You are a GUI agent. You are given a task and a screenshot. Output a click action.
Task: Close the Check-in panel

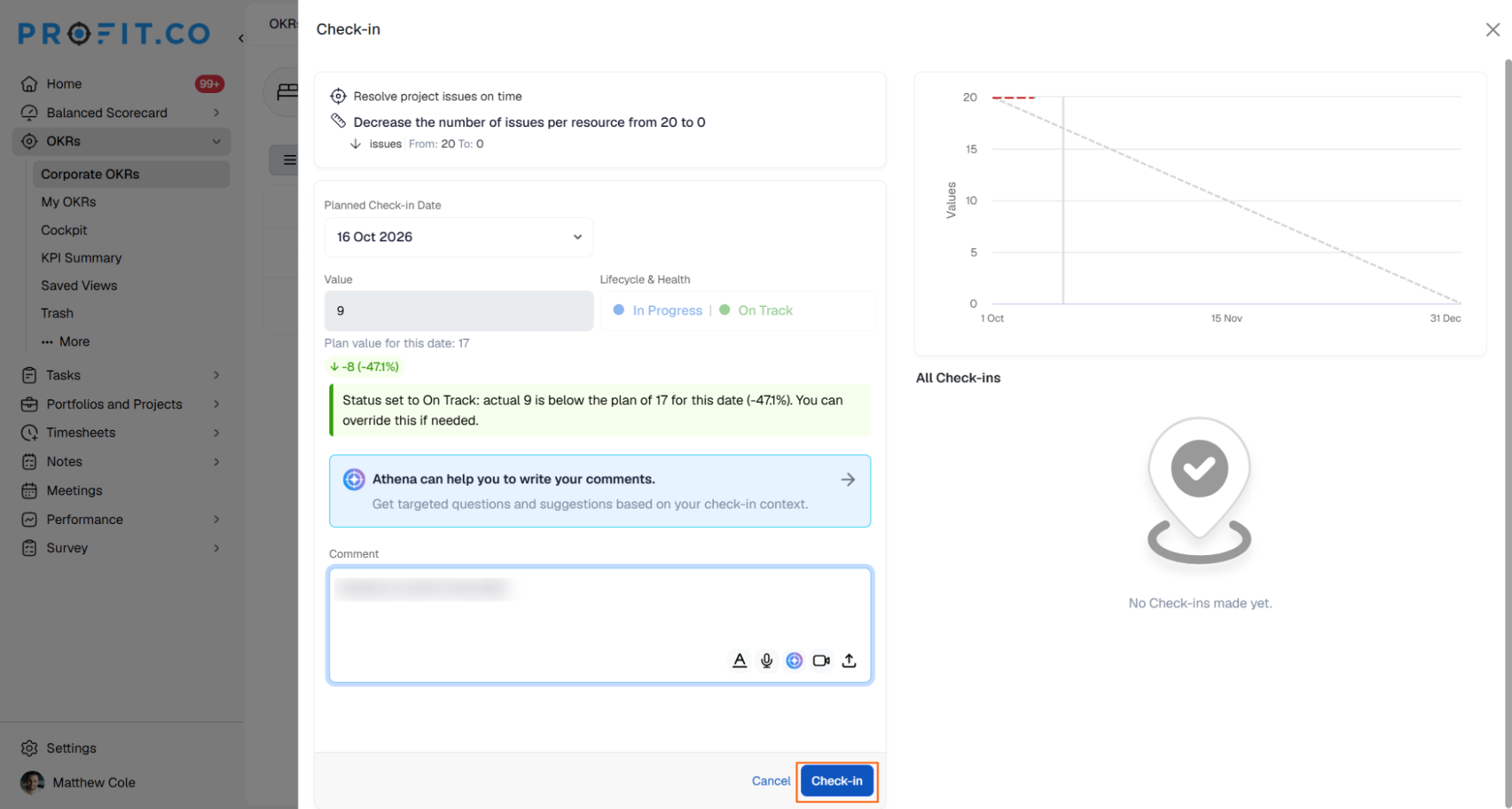[1492, 29]
